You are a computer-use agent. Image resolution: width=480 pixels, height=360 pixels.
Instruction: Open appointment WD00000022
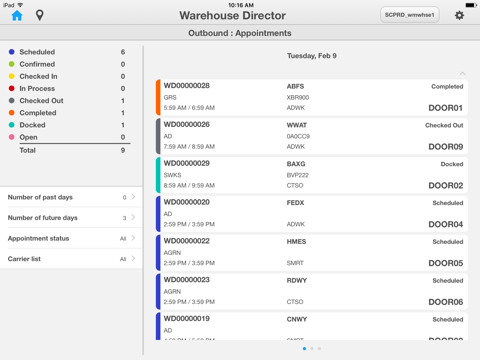pos(312,253)
